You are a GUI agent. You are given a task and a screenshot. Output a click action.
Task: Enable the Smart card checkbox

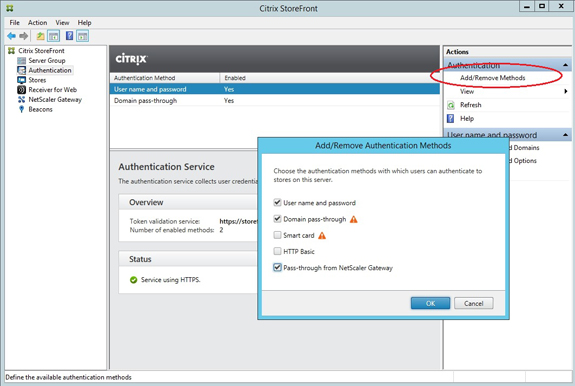[x=277, y=235]
